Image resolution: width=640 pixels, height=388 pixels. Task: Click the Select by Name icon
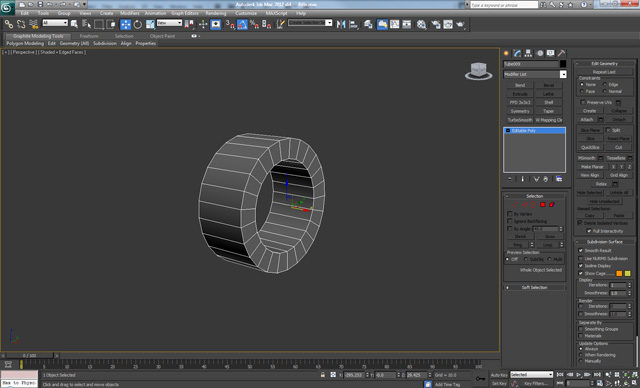click(87, 24)
